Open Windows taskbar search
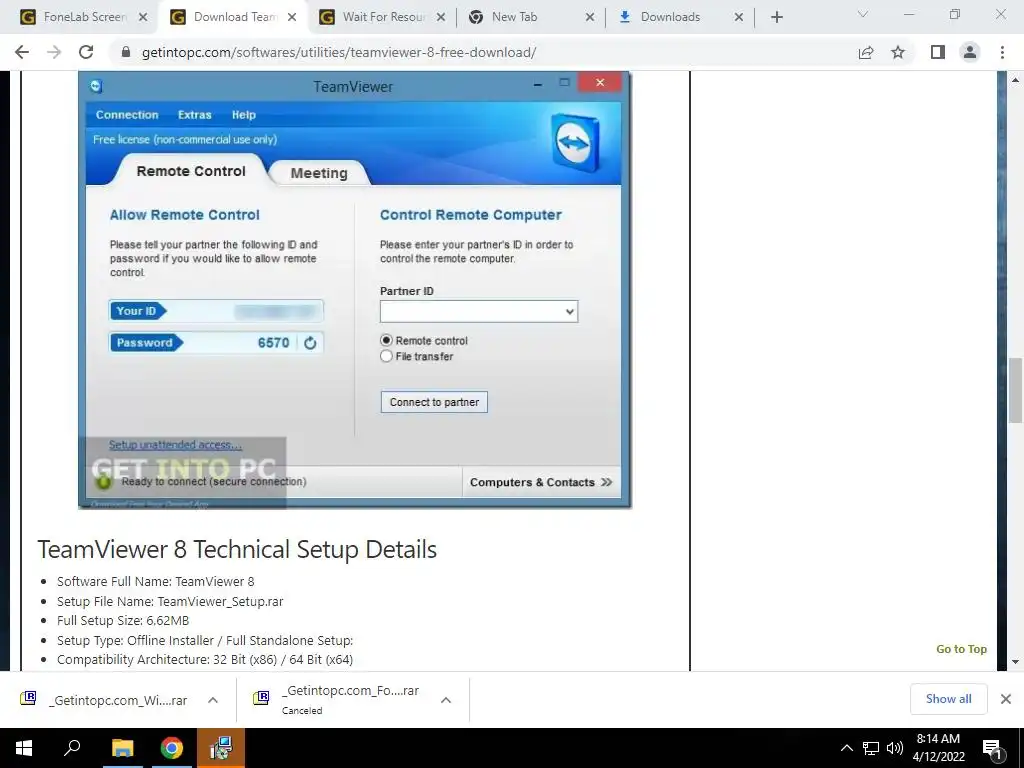The image size is (1024, 768). [x=72, y=748]
